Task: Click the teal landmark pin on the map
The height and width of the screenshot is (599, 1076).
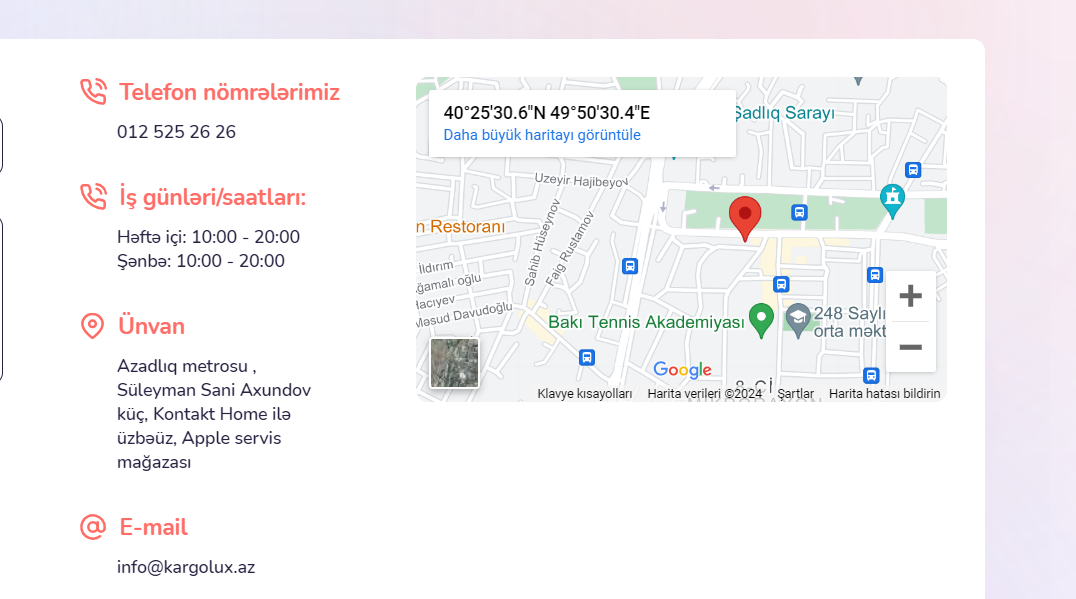Action: (892, 199)
